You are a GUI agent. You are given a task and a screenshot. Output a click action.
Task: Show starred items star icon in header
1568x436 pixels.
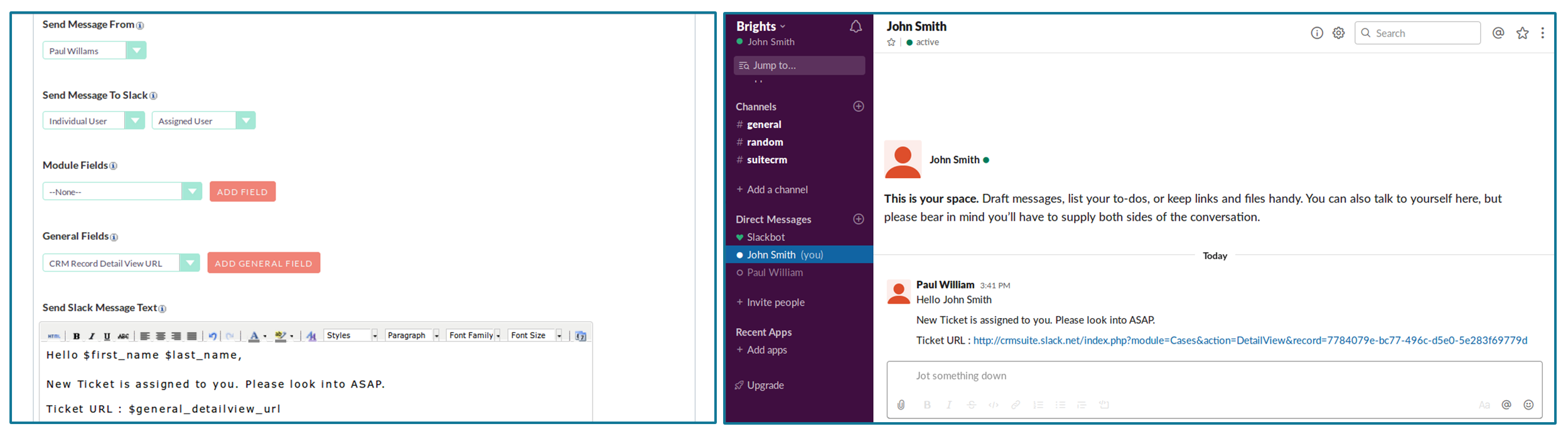coord(1523,33)
